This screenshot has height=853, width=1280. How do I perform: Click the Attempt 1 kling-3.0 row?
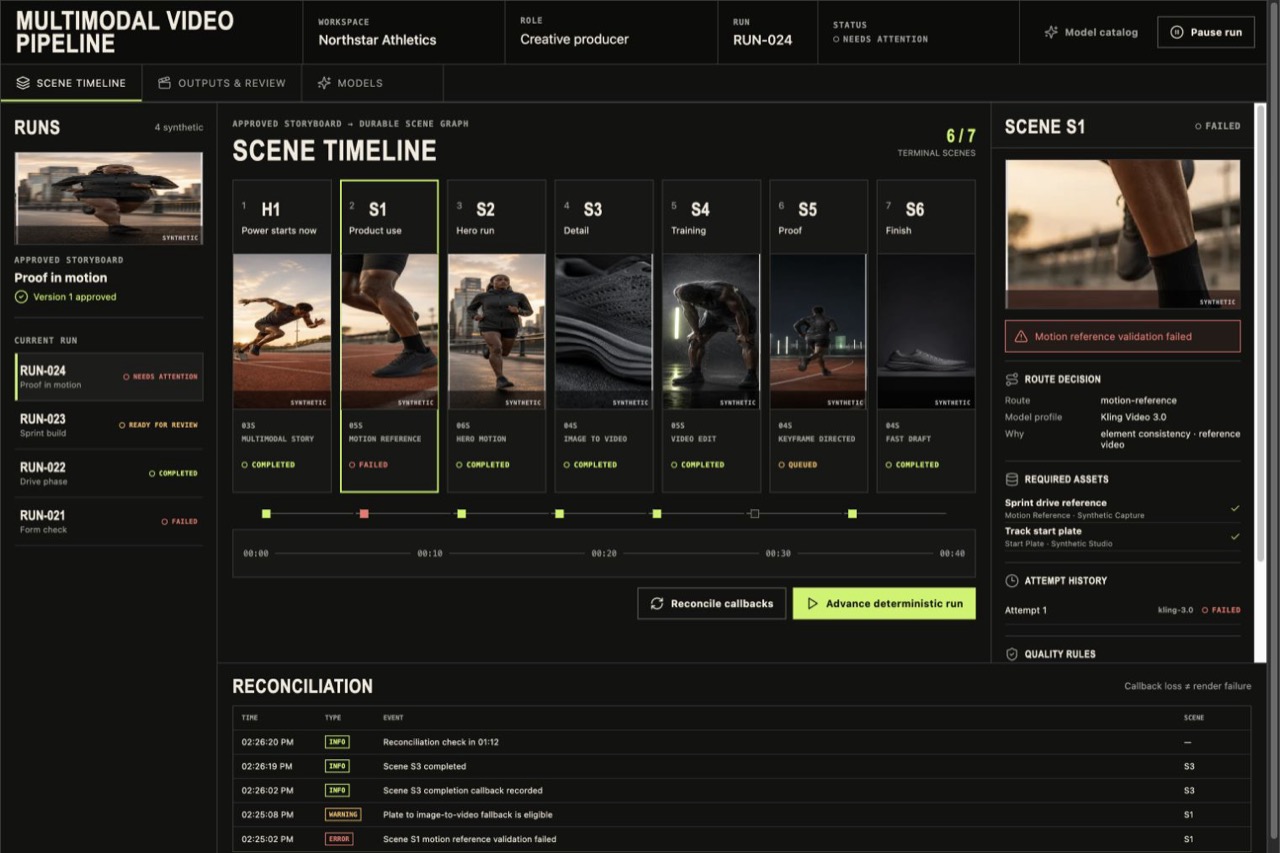click(x=1123, y=610)
